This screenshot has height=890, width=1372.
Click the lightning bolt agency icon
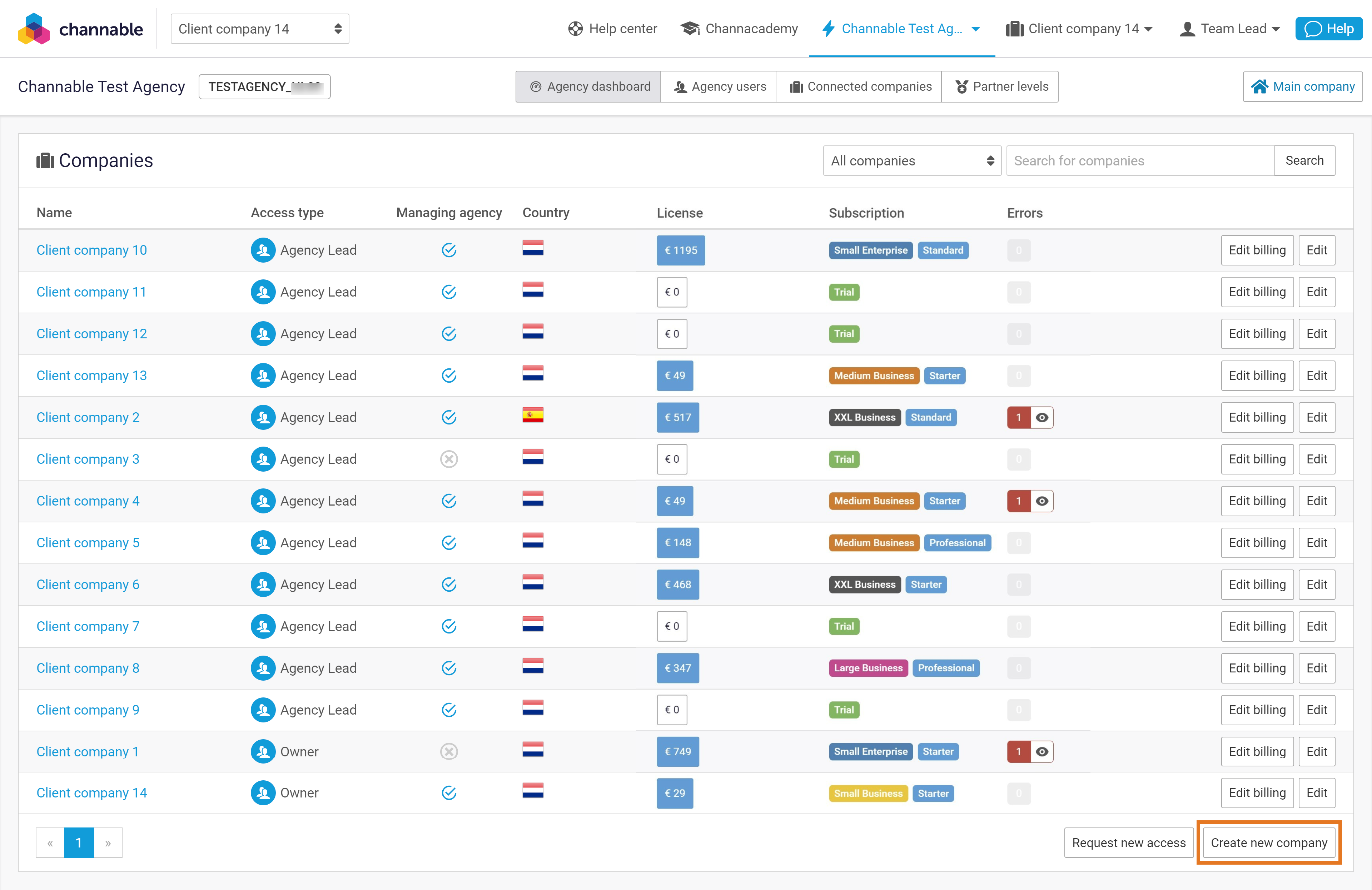tap(829, 29)
